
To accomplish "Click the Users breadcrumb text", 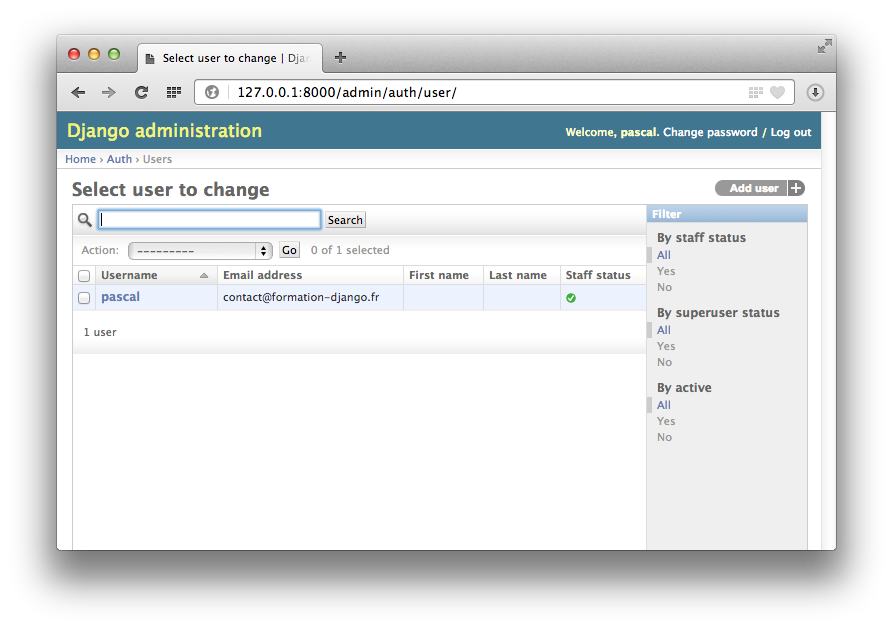I will (x=157, y=159).
